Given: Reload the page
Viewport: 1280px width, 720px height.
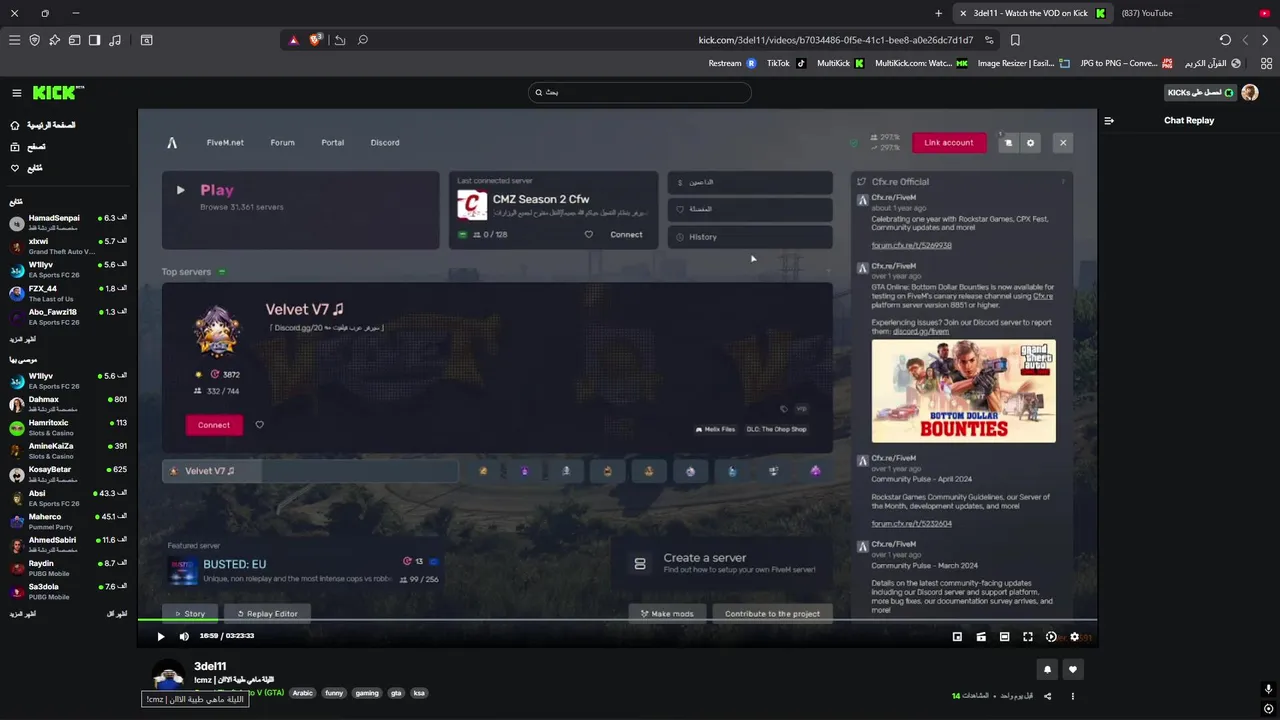Looking at the screenshot, I should tap(1225, 40).
